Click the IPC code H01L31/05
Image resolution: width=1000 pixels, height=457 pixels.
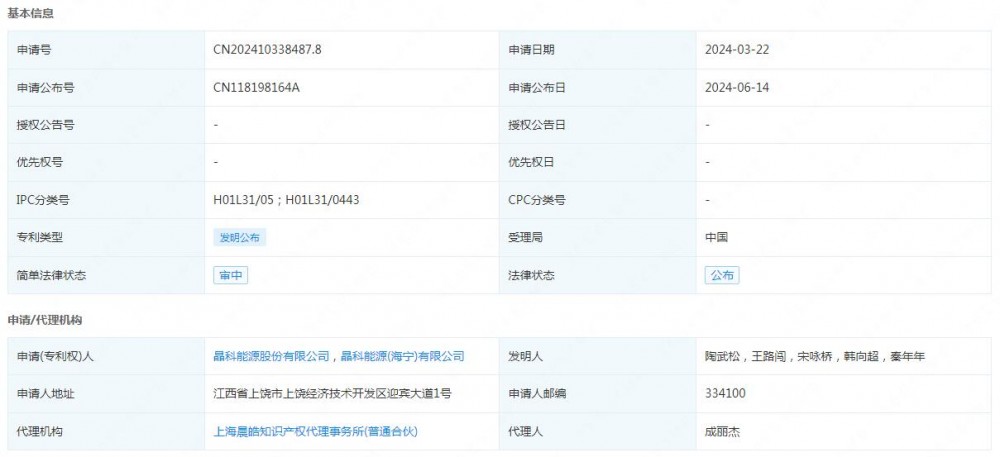click(x=244, y=200)
